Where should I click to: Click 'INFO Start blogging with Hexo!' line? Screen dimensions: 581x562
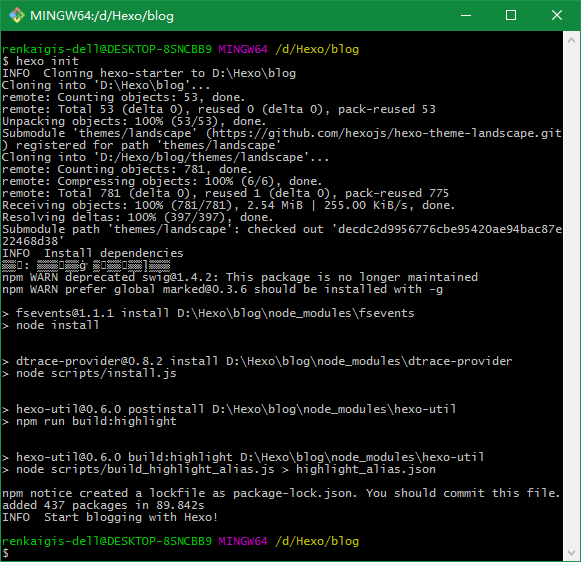click(110, 517)
